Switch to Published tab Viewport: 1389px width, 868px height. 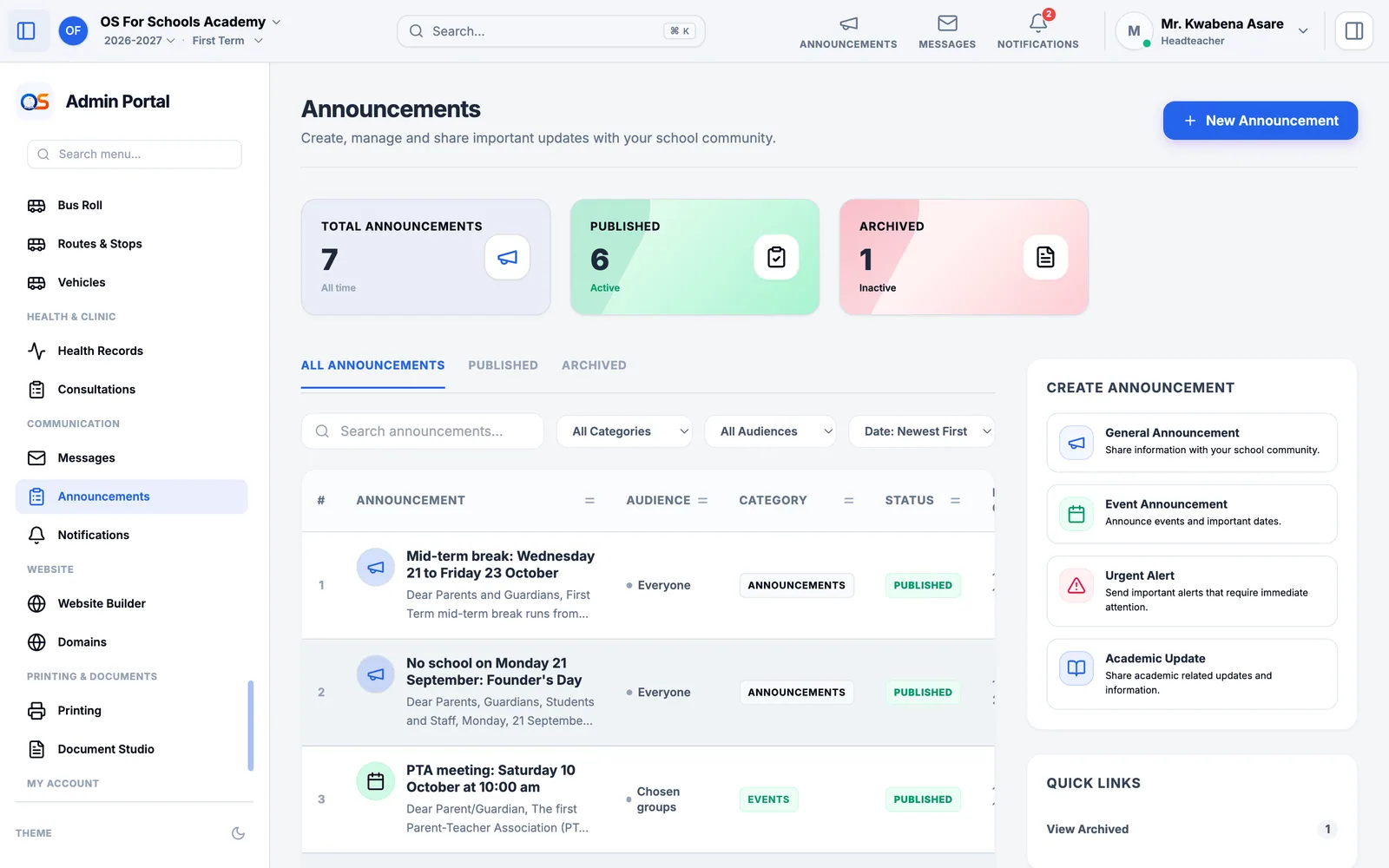pos(503,365)
